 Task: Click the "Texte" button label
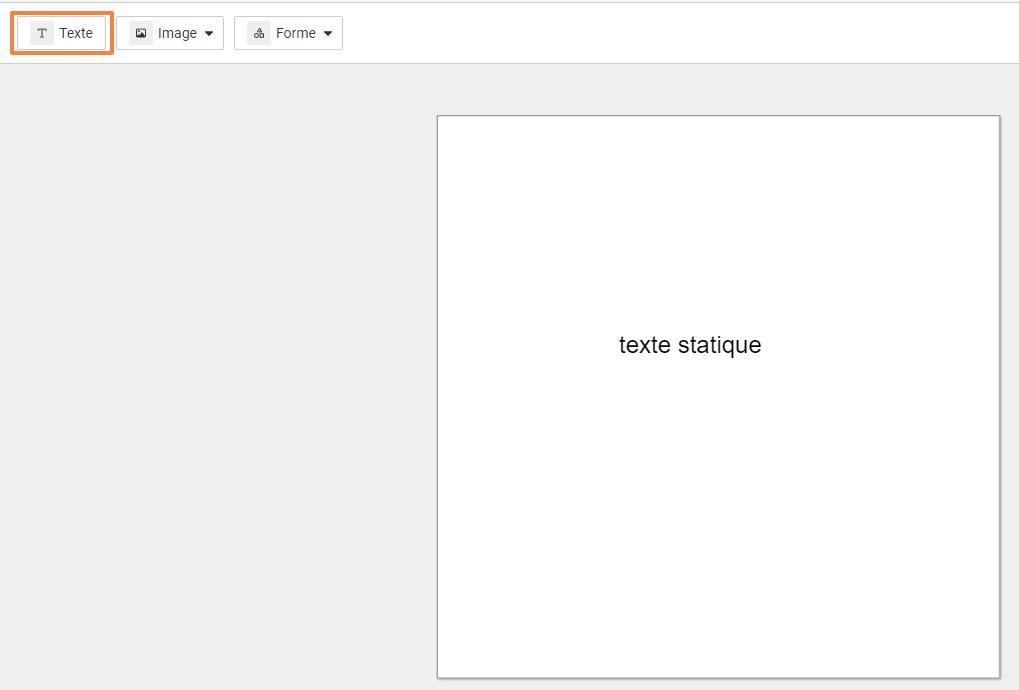pos(76,33)
